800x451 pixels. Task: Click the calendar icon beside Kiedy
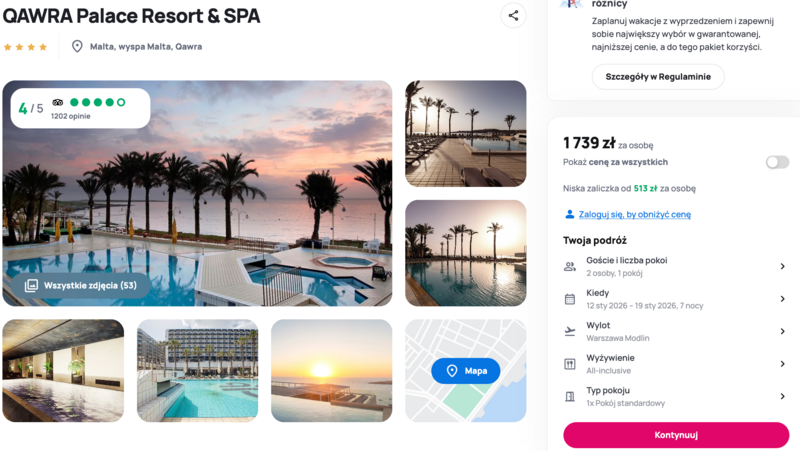coord(570,299)
